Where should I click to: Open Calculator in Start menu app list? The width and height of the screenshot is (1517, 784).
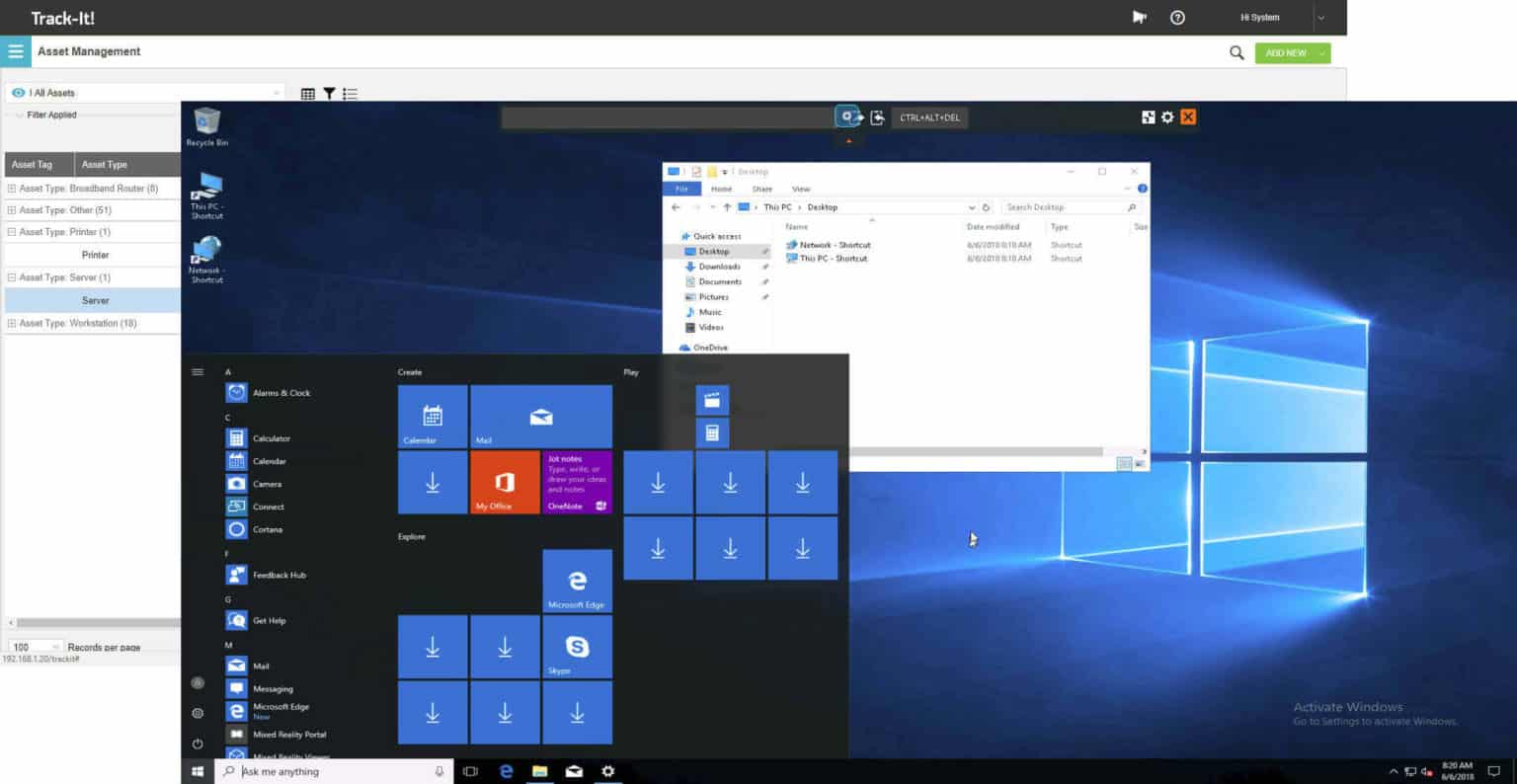tap(272, 438)
